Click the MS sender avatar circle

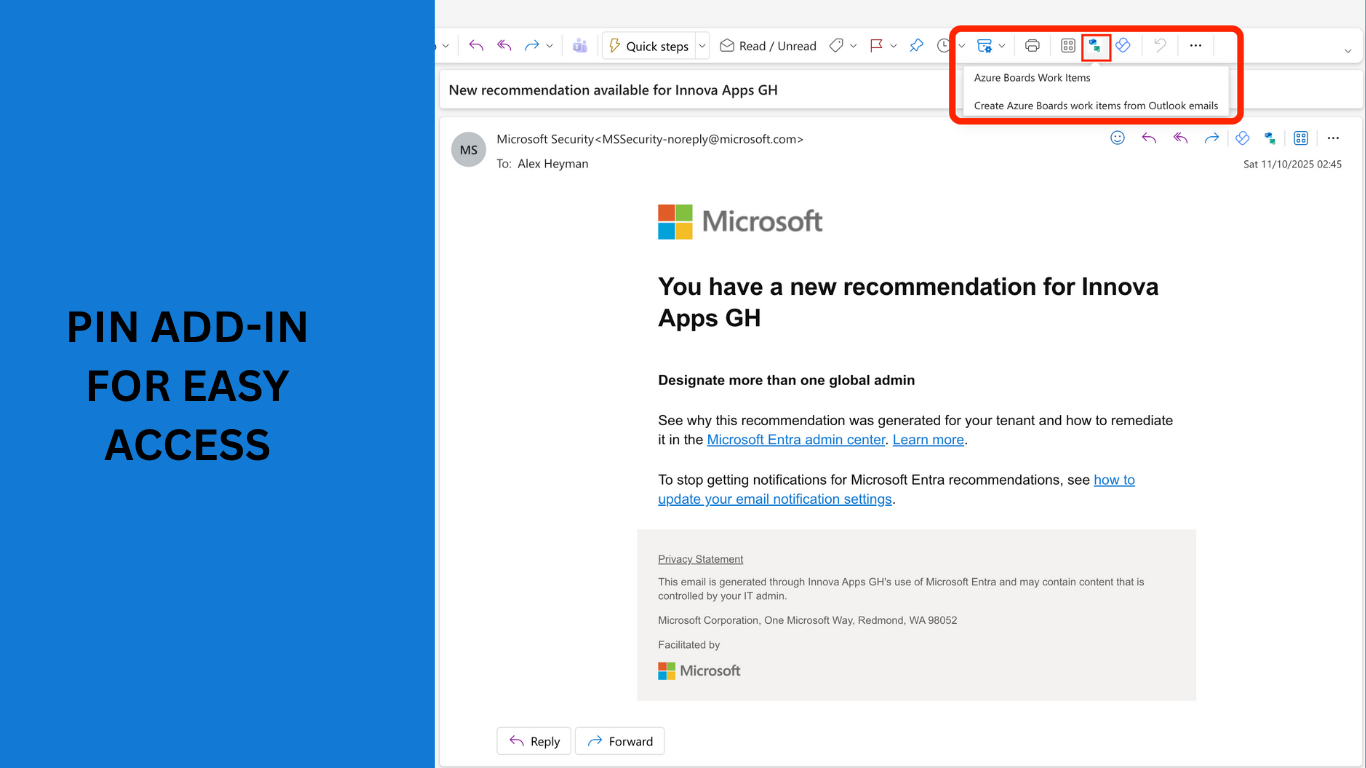[x=469, y=150]
